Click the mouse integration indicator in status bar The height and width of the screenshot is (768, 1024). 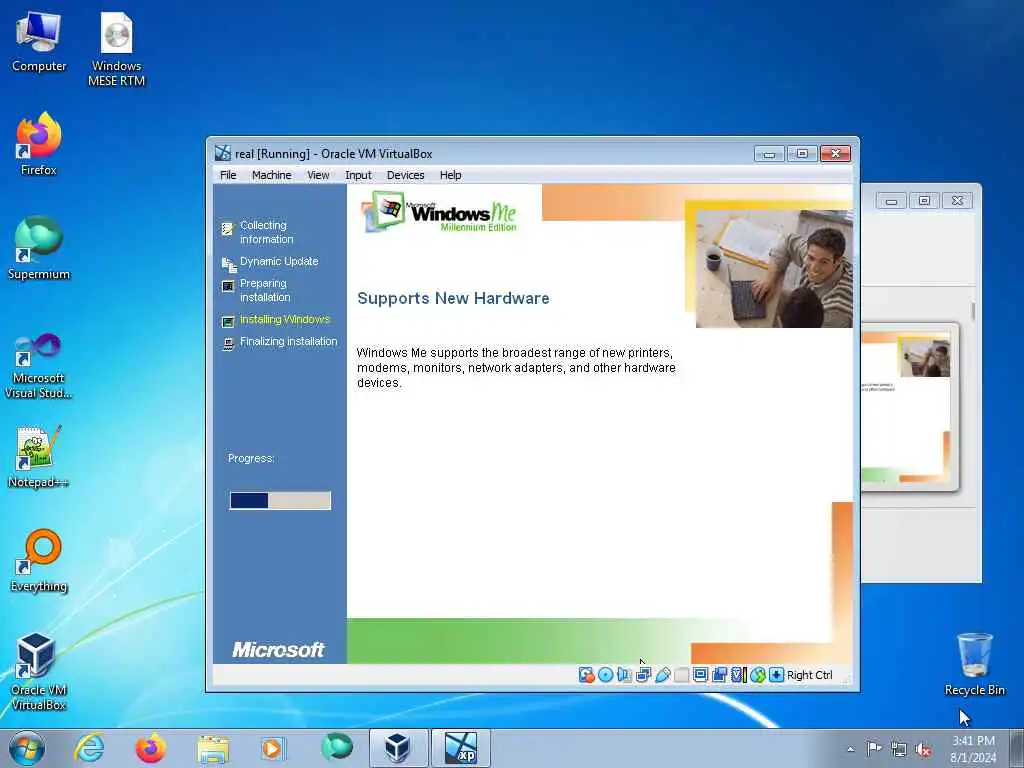757,675
